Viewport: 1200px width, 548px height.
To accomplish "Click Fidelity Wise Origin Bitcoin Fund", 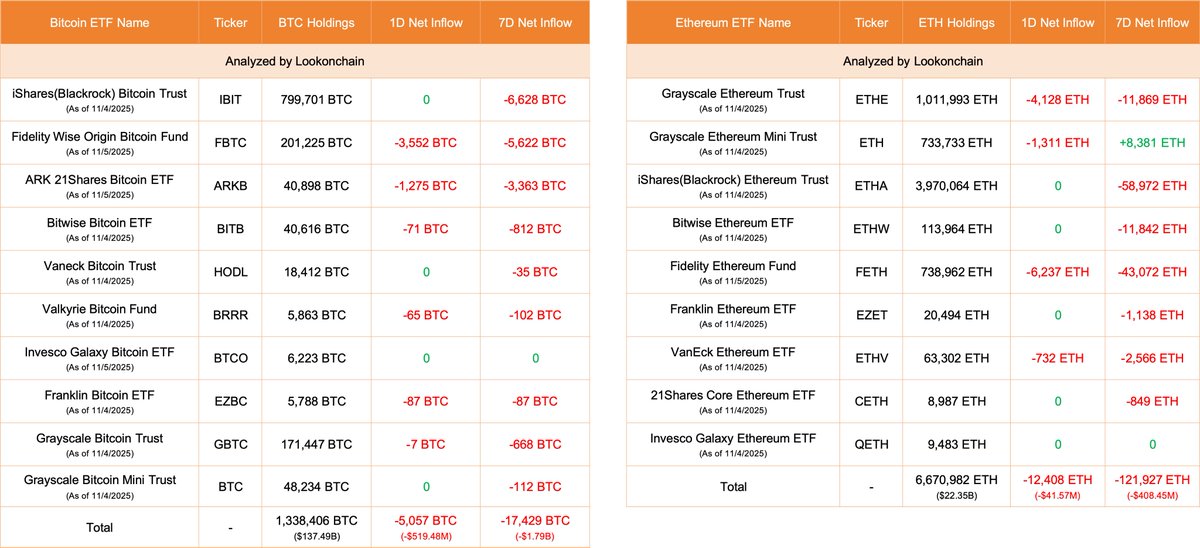I will 99,137.
